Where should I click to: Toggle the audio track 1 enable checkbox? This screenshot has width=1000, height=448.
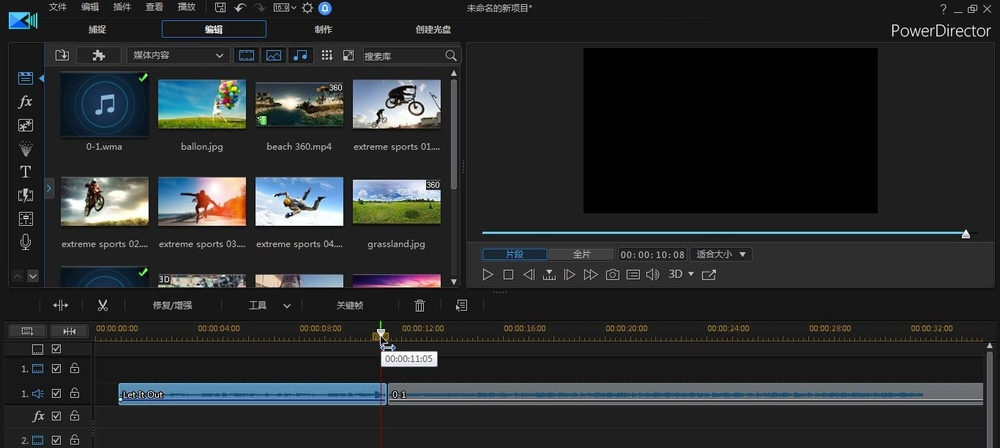56,394
